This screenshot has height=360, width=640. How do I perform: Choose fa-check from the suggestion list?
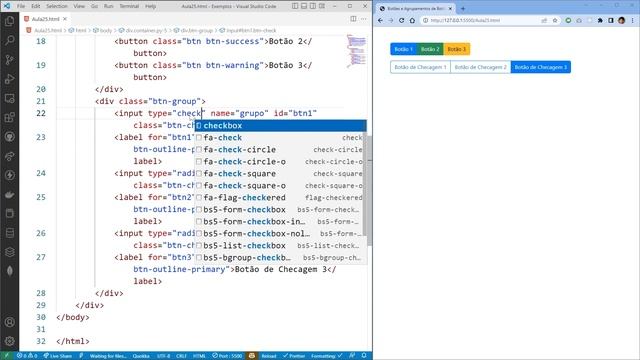tap(280, 138)
